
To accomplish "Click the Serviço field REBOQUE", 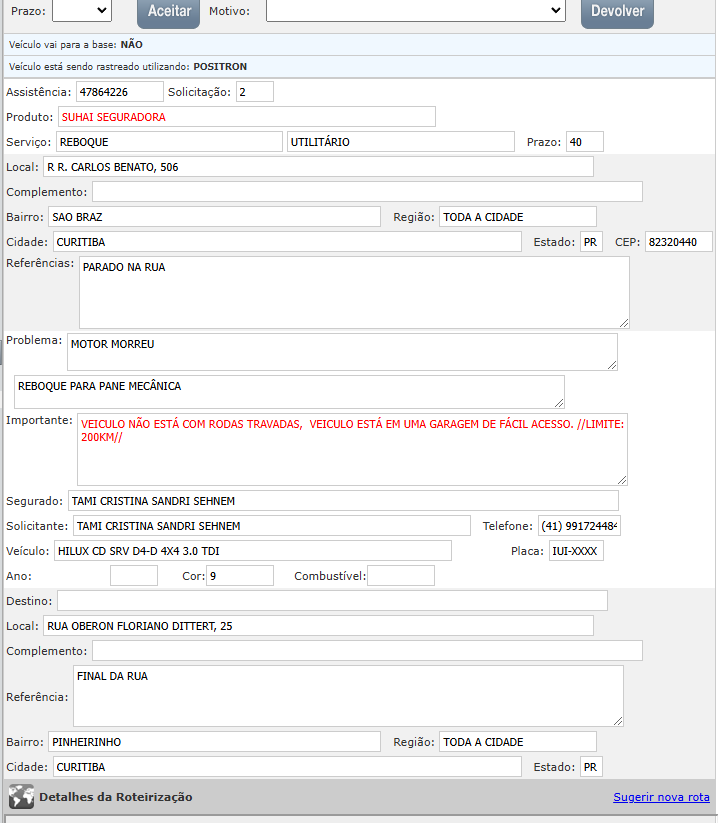I will point(170,142).
